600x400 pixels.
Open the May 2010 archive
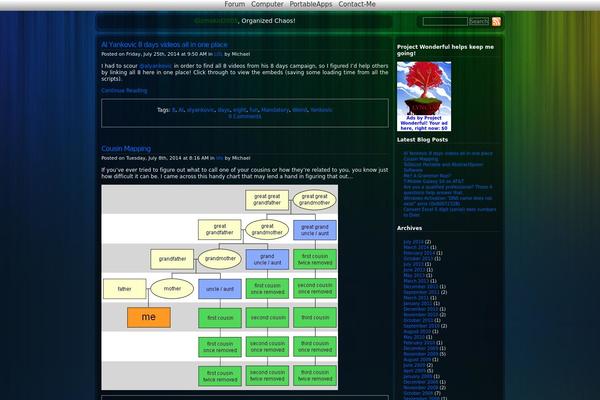coord(414,337)
